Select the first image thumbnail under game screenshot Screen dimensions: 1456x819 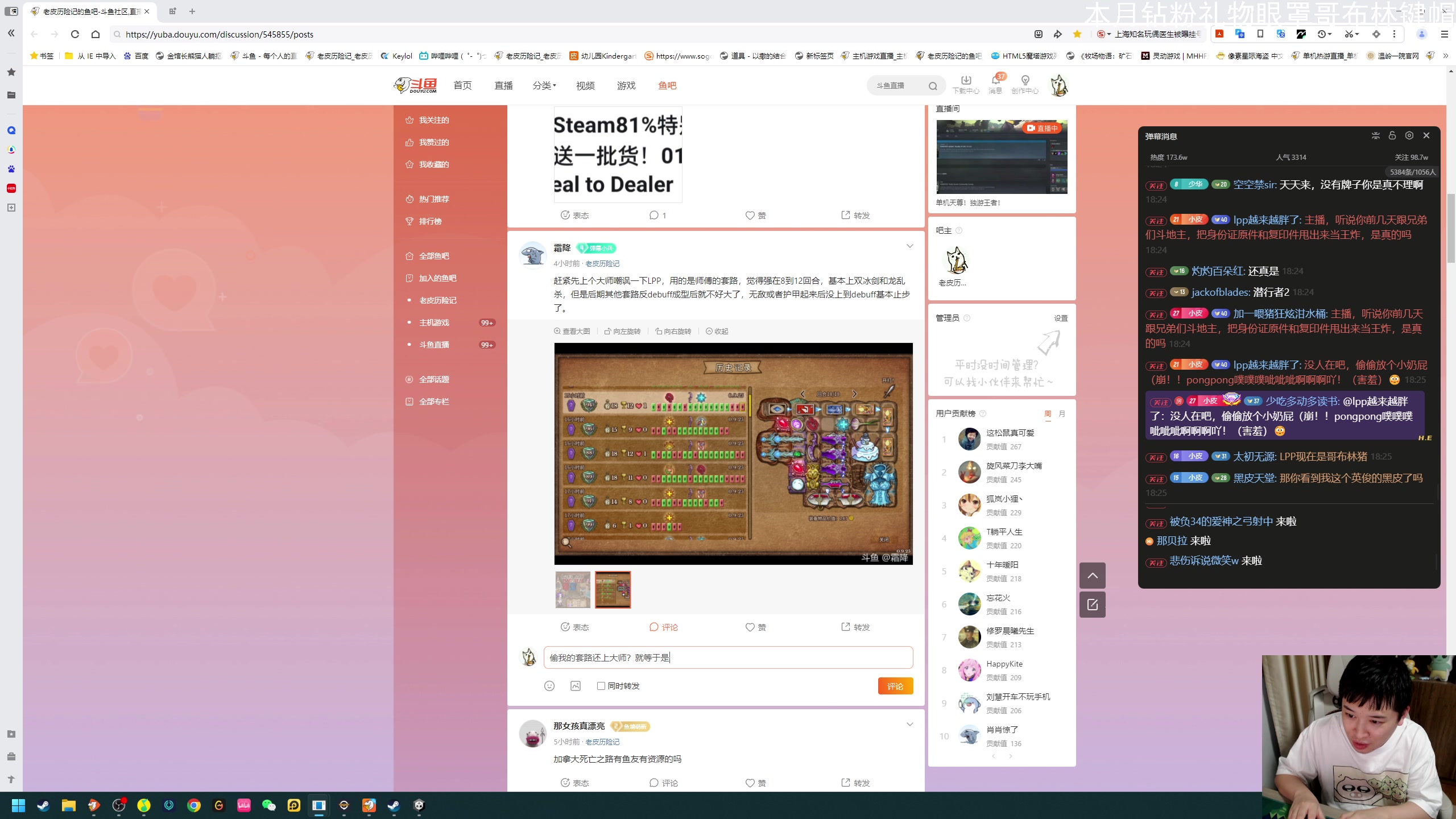tap(573, 590)
